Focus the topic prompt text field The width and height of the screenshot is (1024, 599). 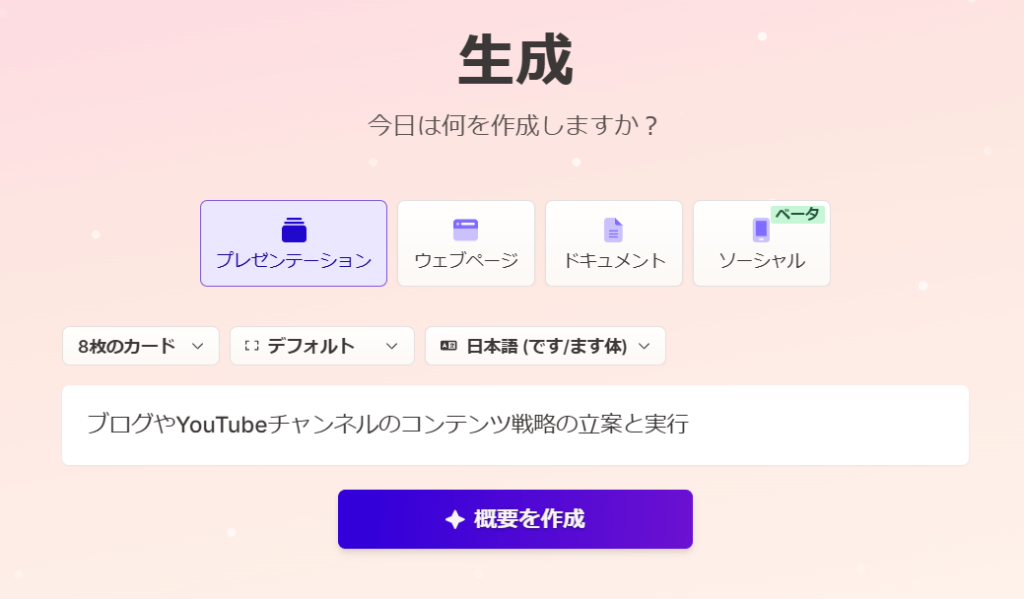pos(515,425)
